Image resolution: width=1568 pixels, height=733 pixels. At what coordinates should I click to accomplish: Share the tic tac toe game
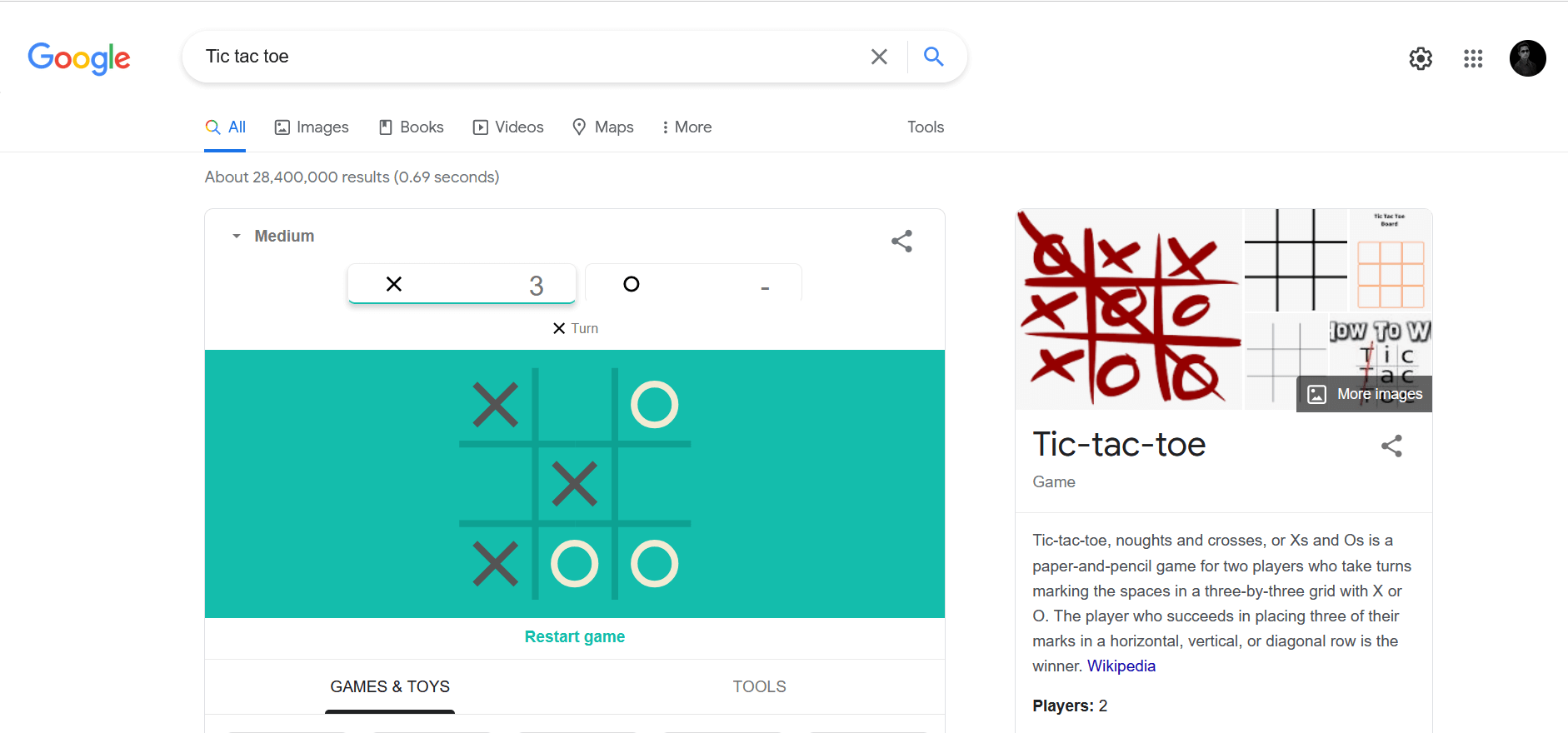(x=901, y=242)
